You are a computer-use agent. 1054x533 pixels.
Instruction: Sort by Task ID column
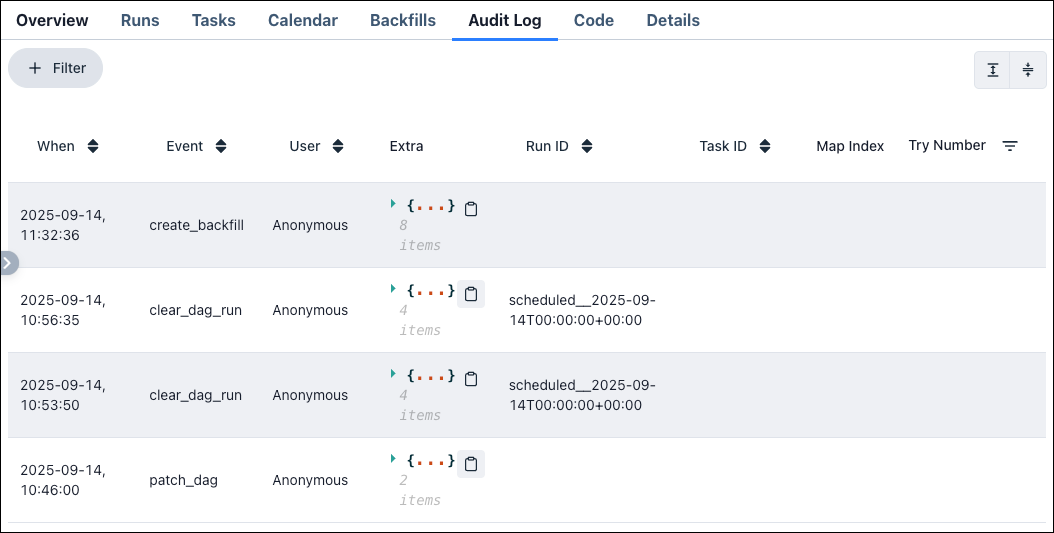765,146
